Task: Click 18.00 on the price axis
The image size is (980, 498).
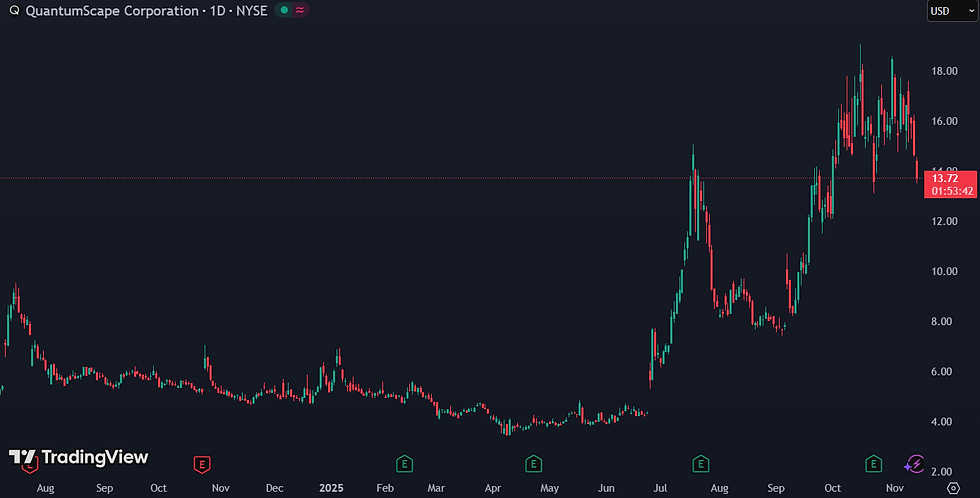Action: [x=944, y=71]
